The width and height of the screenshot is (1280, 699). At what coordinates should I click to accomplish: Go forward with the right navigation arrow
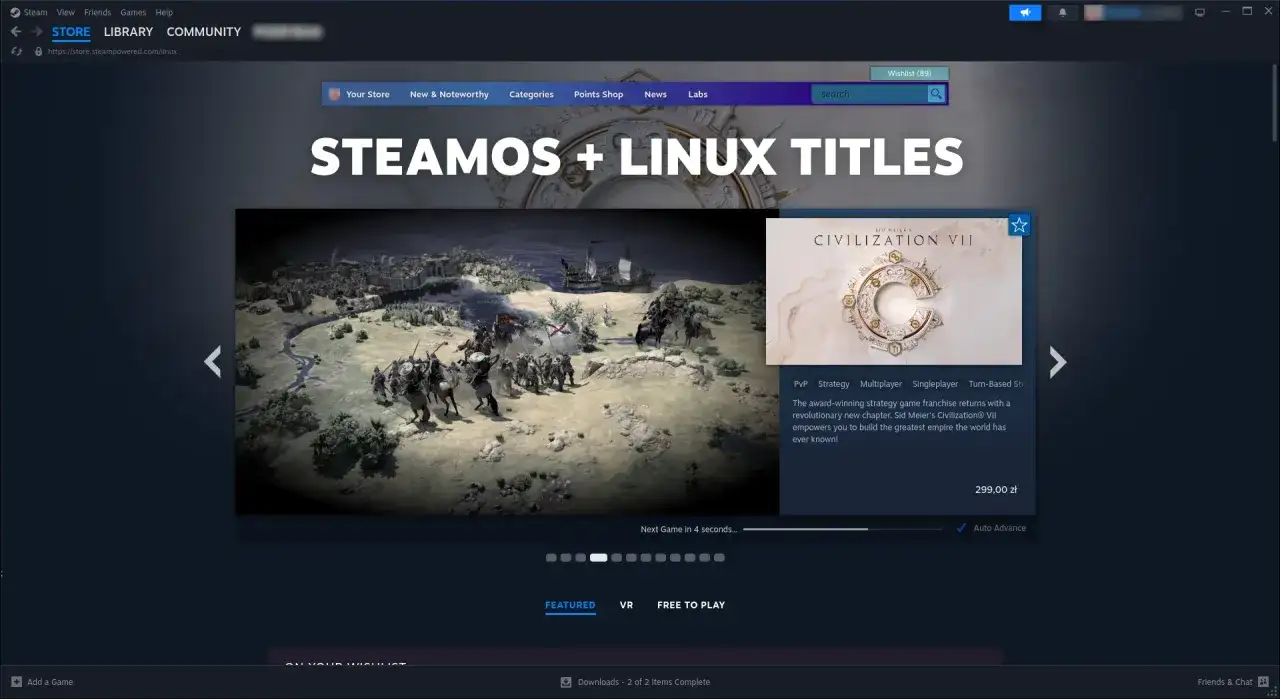point(37,32)
